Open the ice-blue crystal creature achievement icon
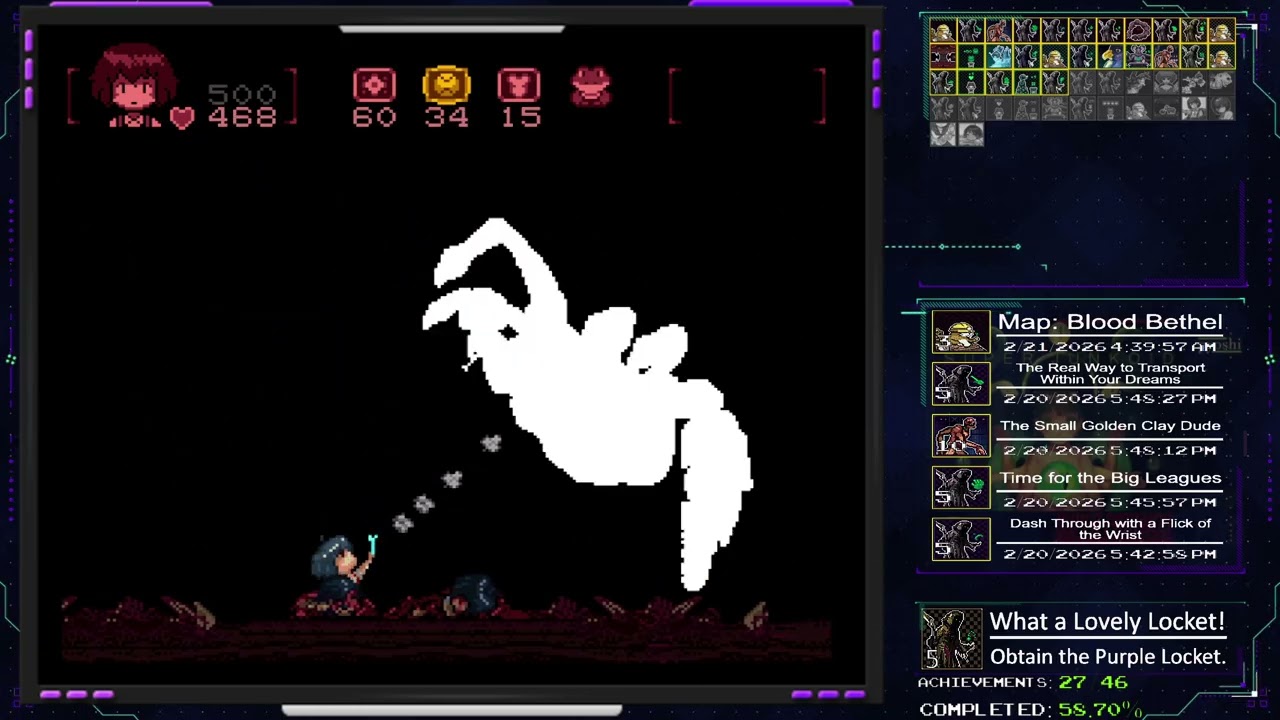Image resolution: width=1280 pixels, height=720 pixels. click(999, 56)
